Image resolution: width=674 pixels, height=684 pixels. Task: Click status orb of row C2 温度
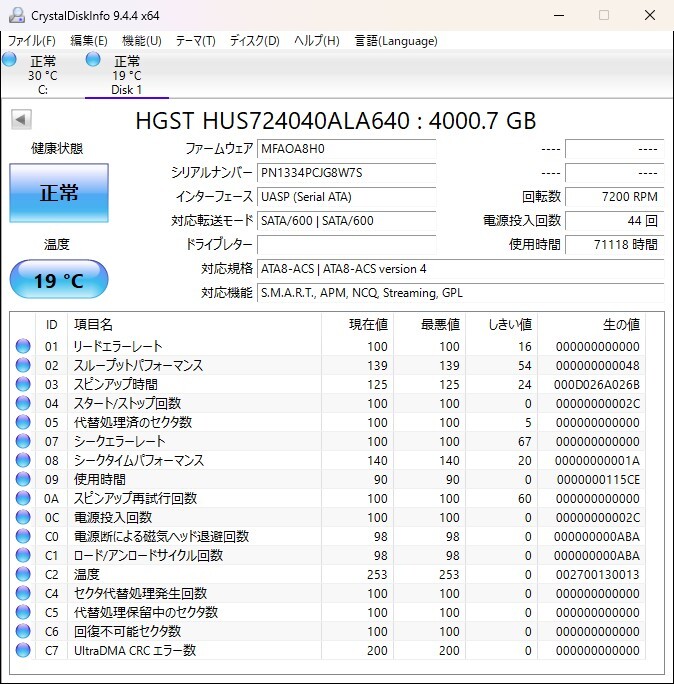click(x=23, y=574)
